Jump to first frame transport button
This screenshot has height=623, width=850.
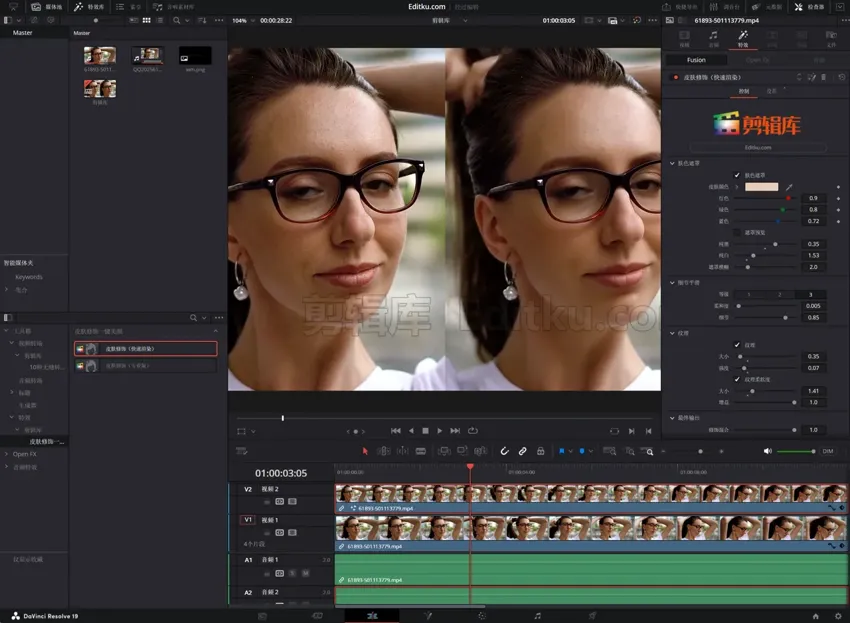pyautogui.click(x=396, y=431)
